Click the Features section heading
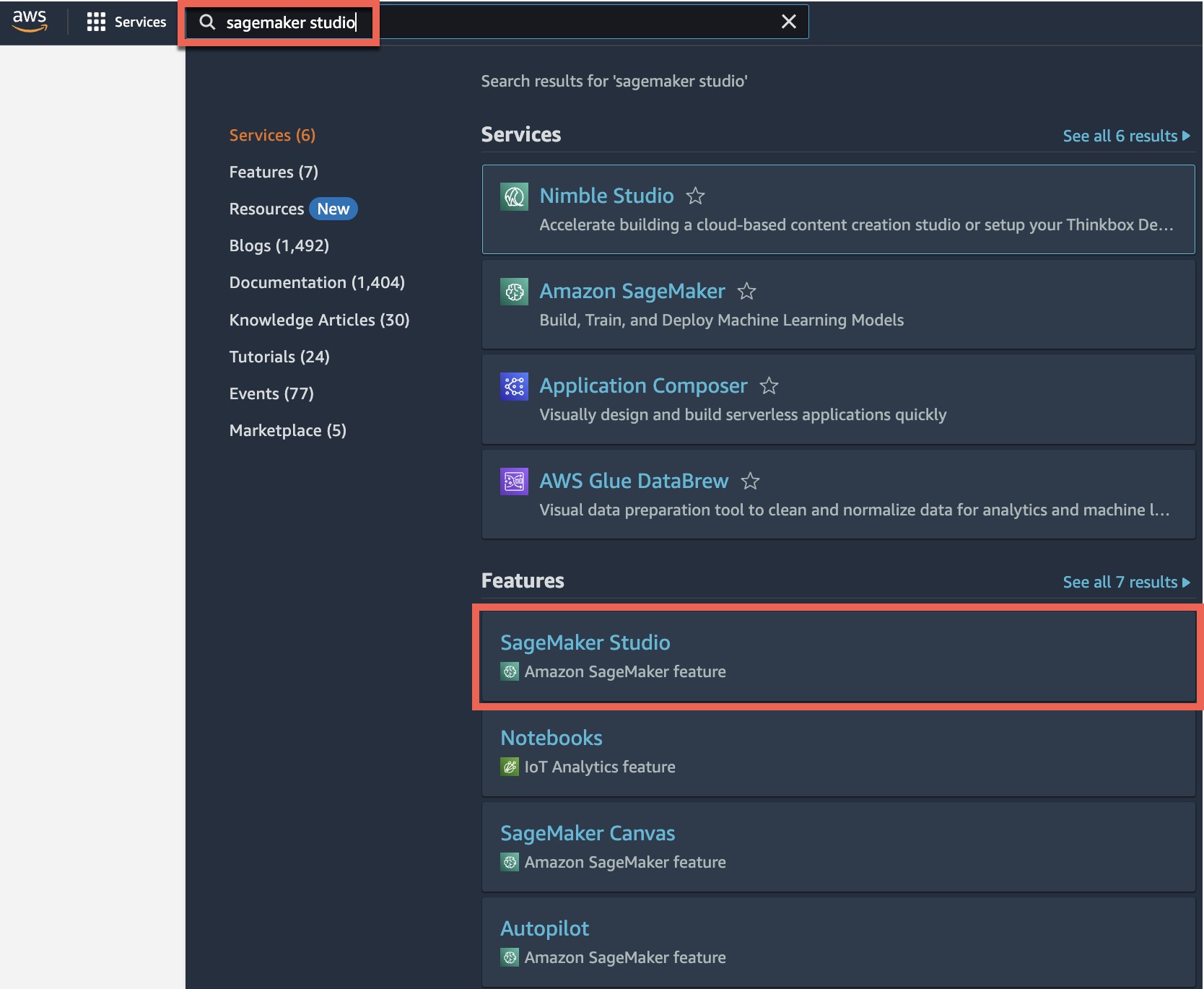The image size is (1204, 989). pyautogui.click(x=523, y=580)
